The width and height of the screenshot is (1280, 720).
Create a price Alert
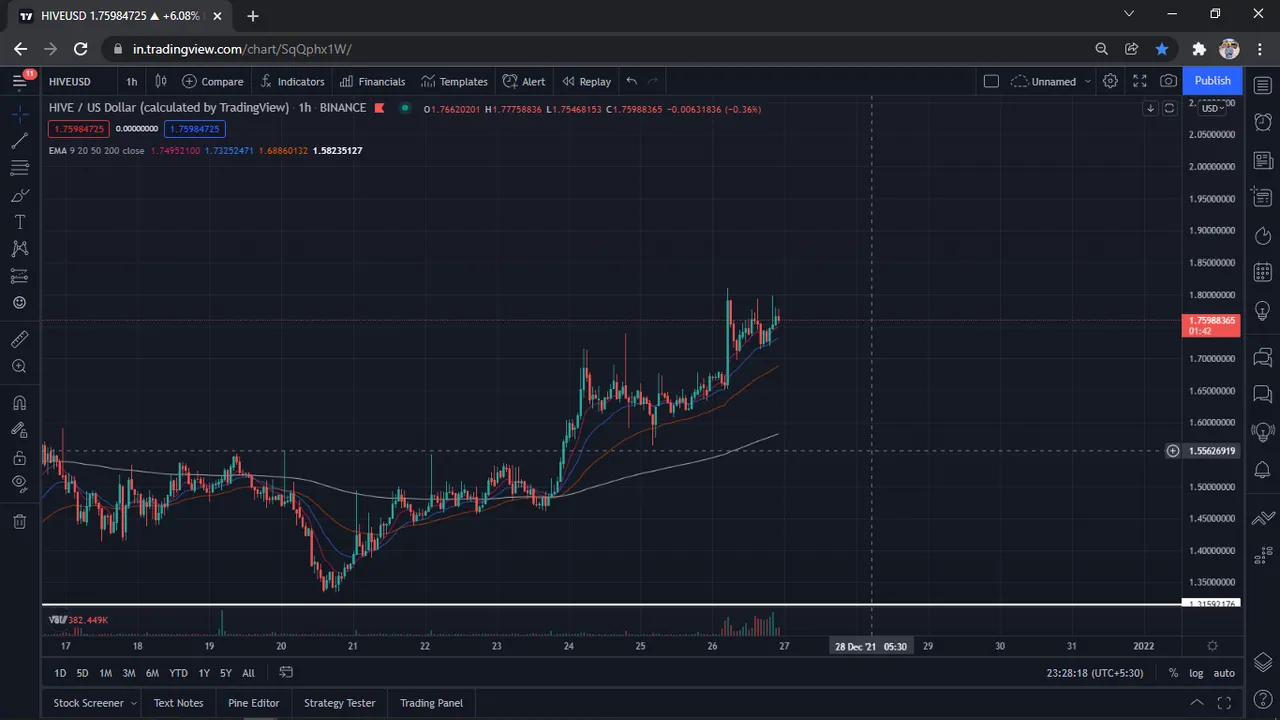(x=524, y=82)
